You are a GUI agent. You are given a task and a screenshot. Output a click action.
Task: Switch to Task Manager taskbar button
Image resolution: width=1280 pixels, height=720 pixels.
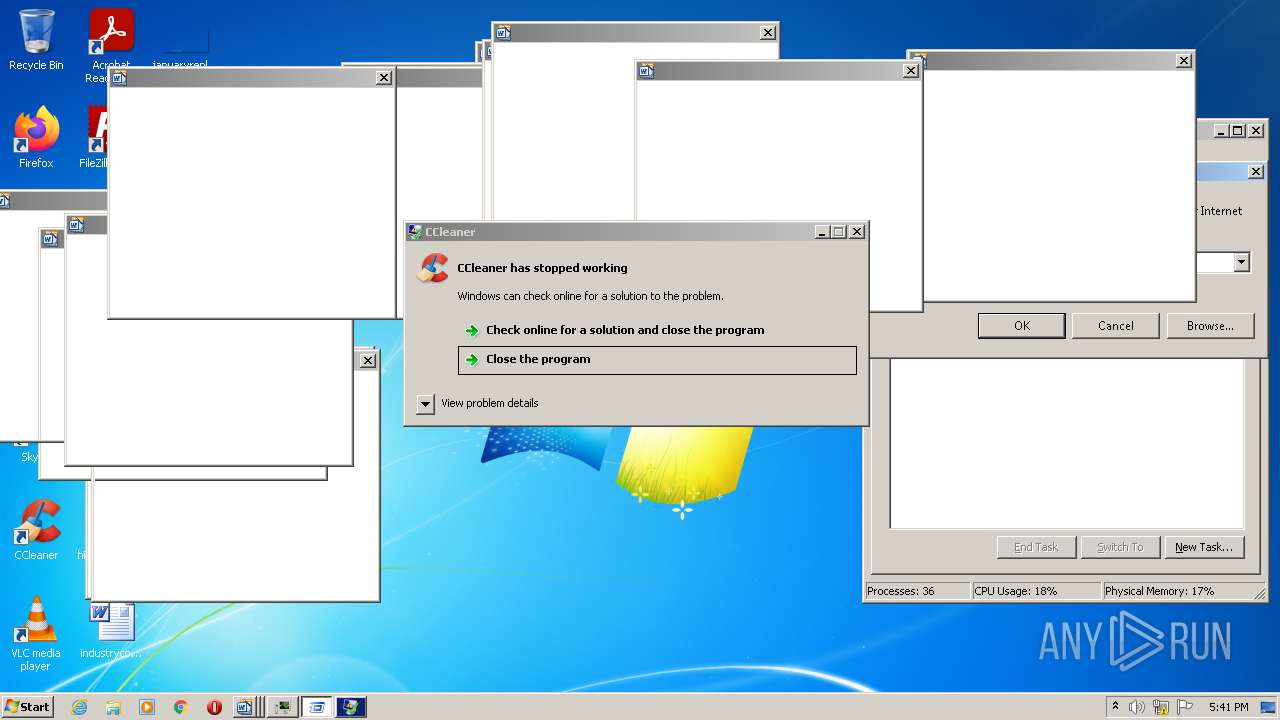click(282, 707)
